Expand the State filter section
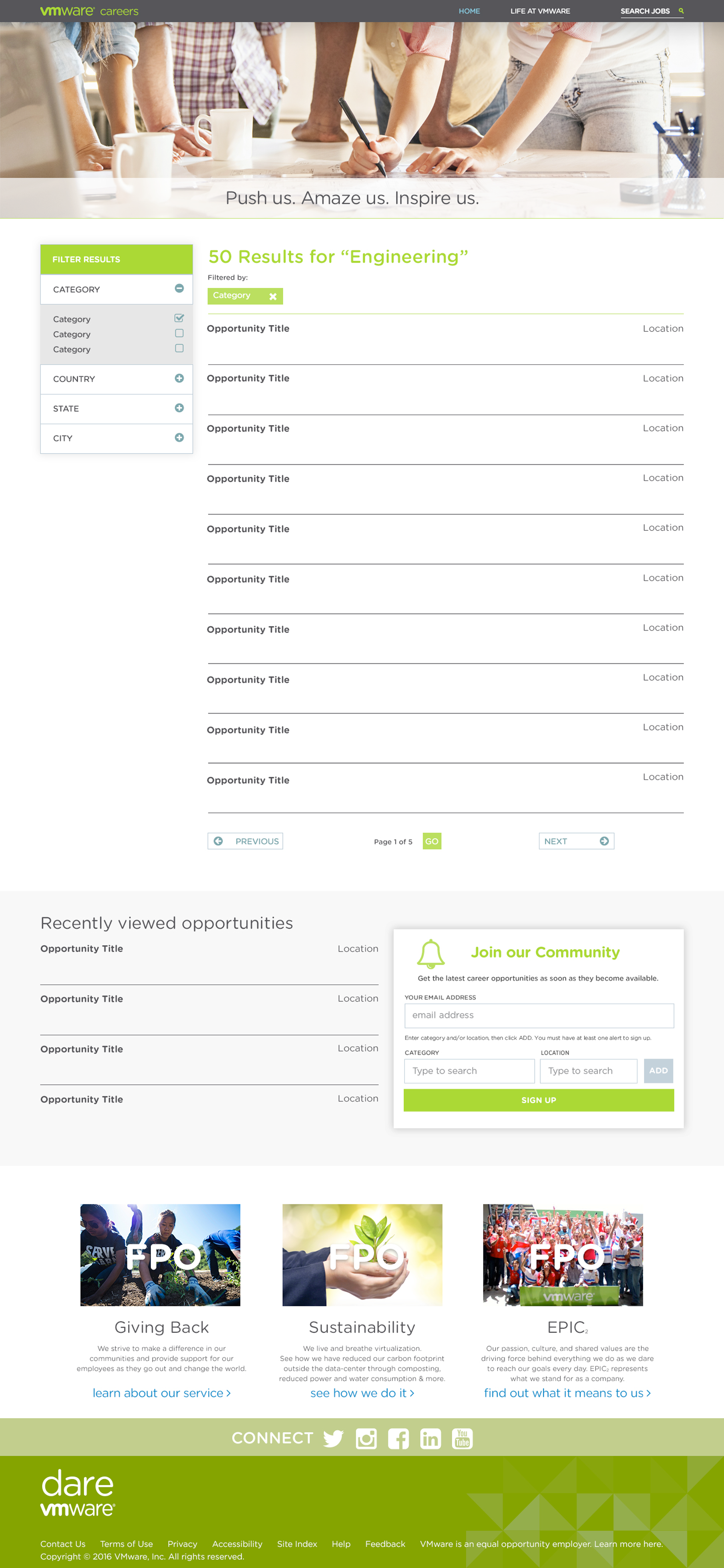 [179, 408]
